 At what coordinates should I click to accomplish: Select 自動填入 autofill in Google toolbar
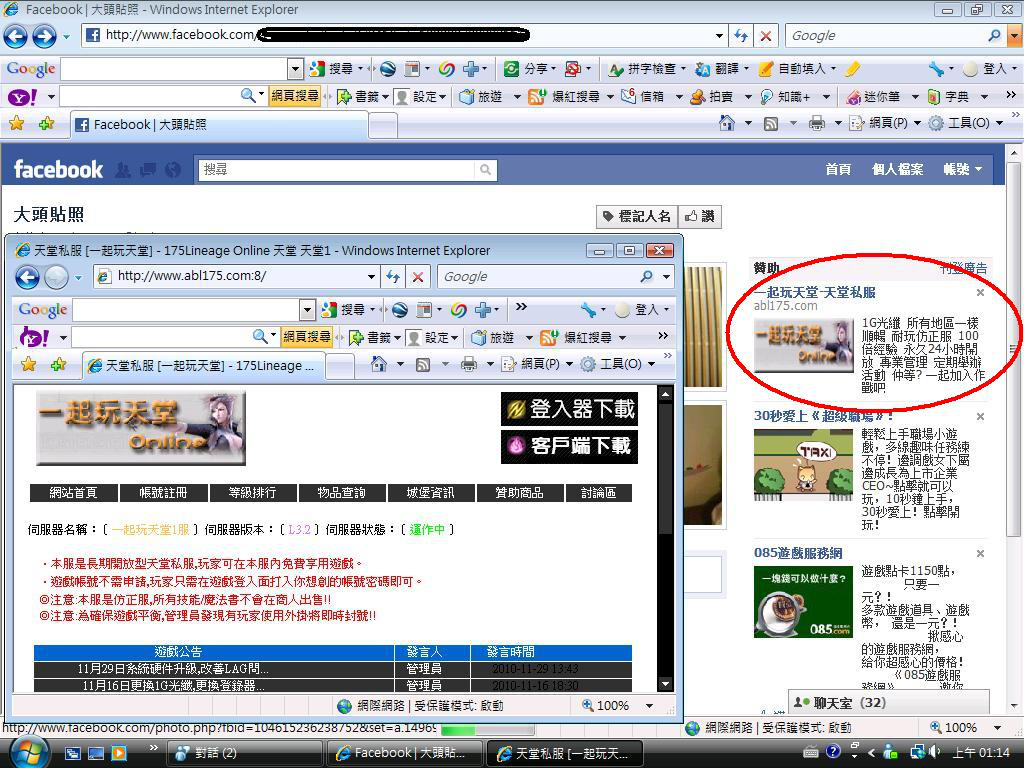[x=795, y=69]
